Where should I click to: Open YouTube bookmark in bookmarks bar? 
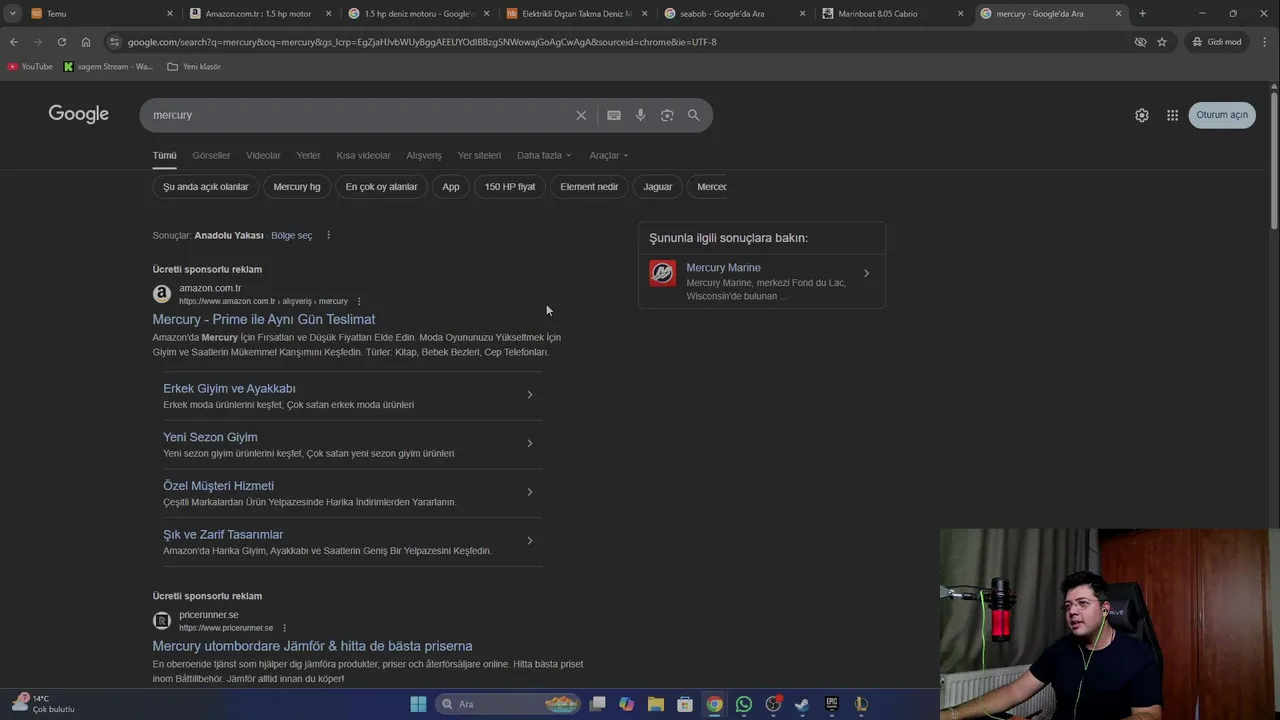click(30, 66)
